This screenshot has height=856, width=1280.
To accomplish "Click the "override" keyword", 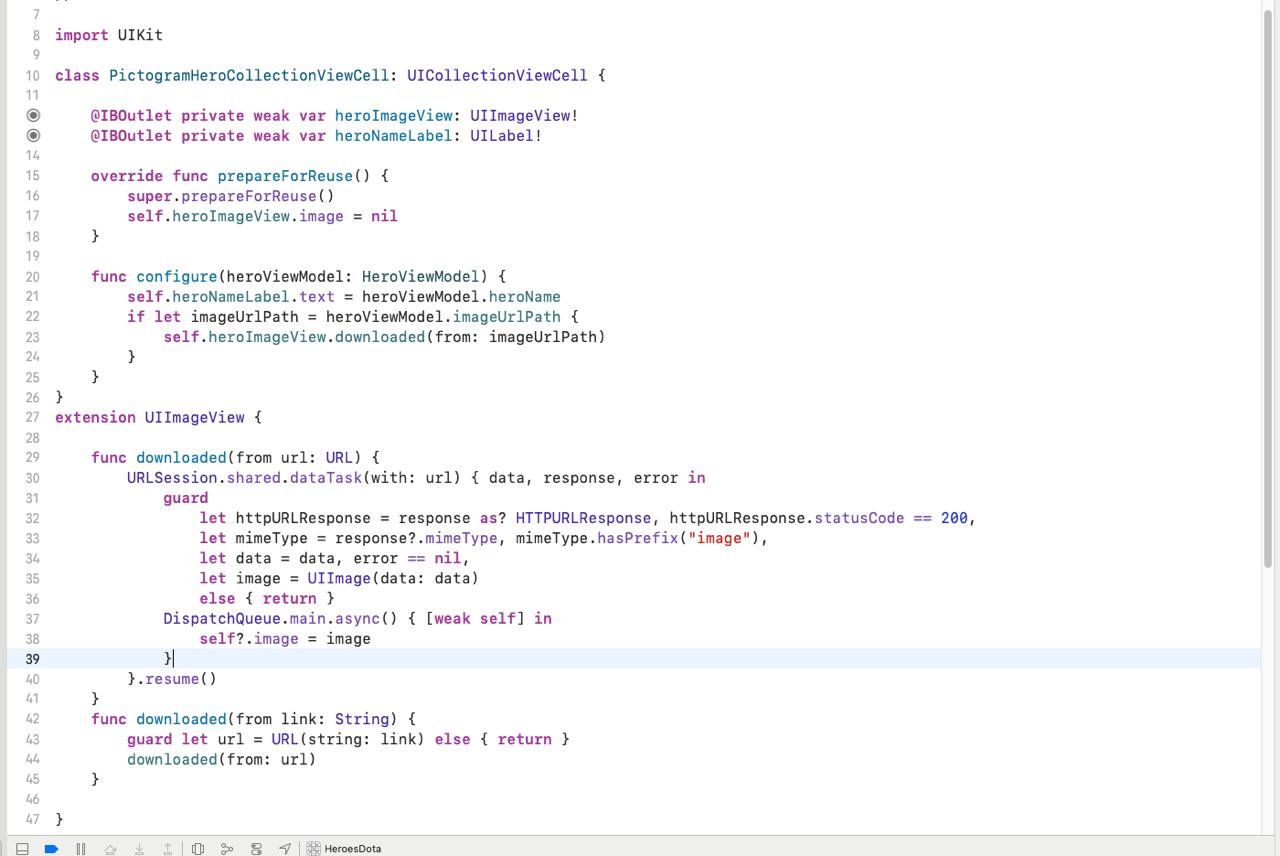I will (x=127, y=176).
